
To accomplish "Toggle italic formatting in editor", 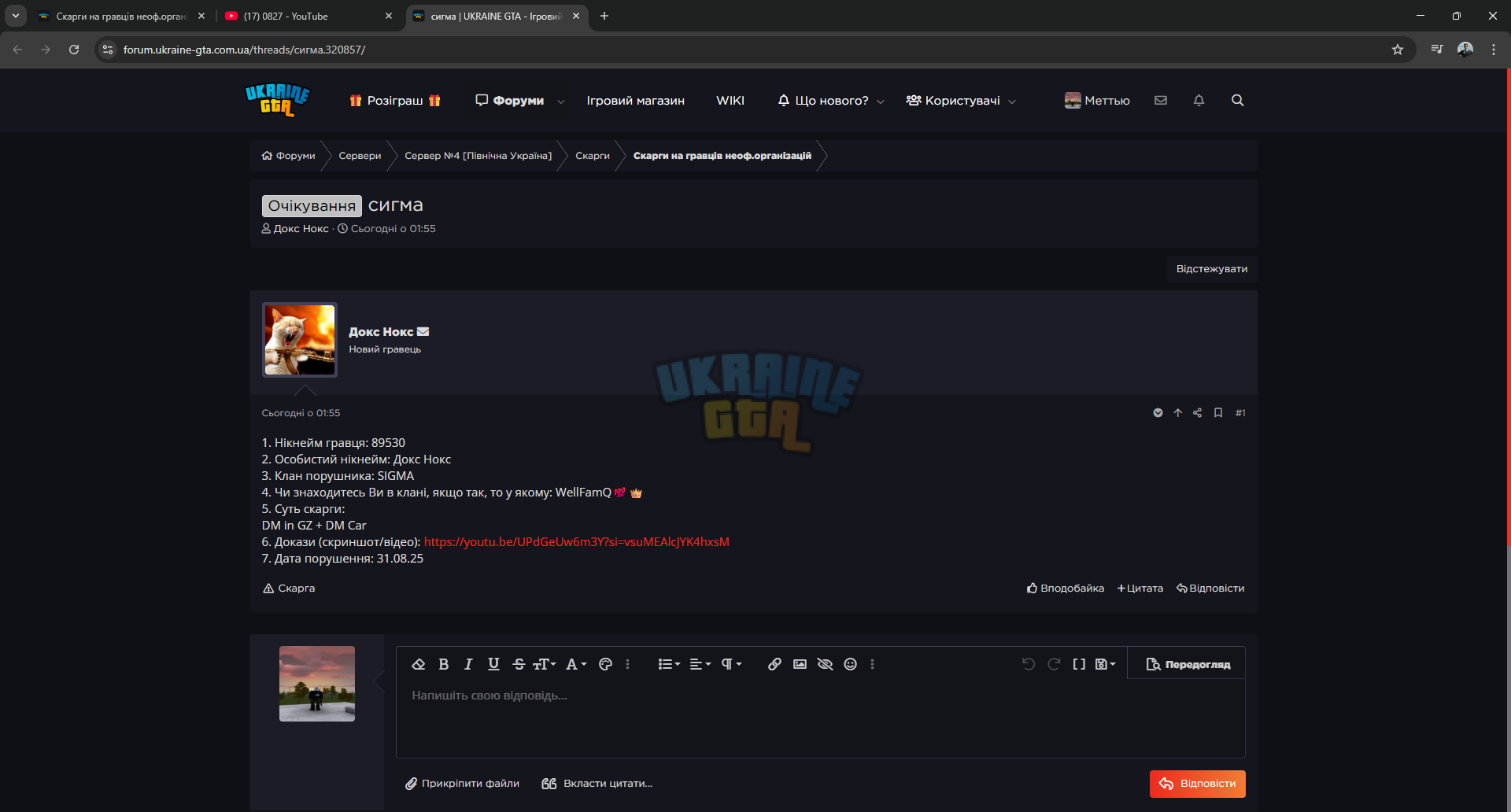I will pyautogui.click(x=468, y=664).
